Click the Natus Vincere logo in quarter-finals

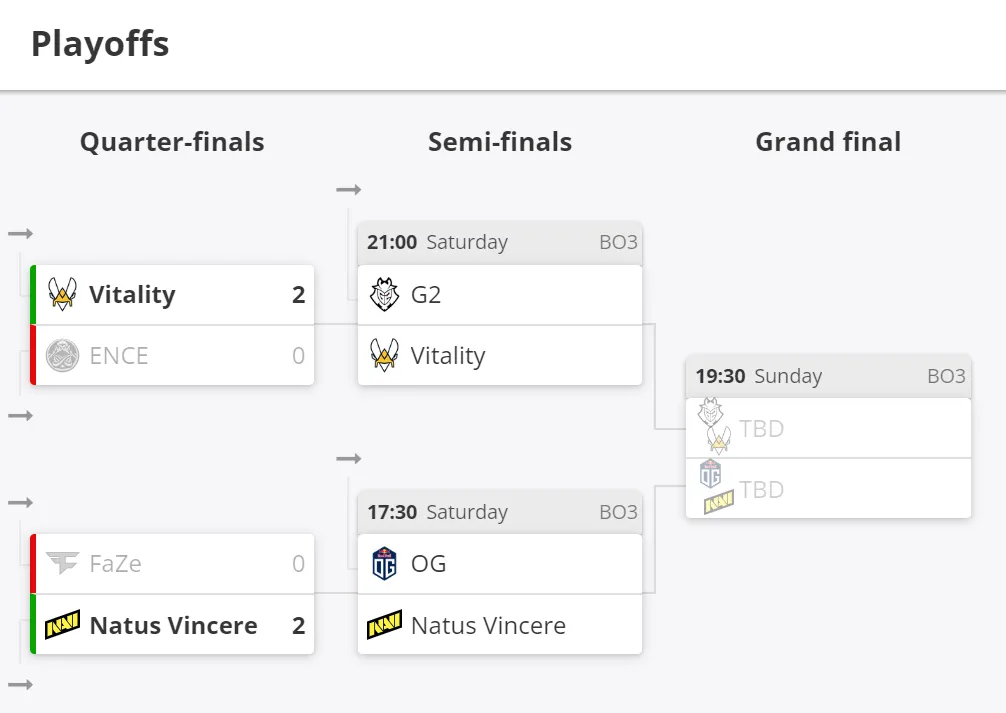click(x=62, y=624)
